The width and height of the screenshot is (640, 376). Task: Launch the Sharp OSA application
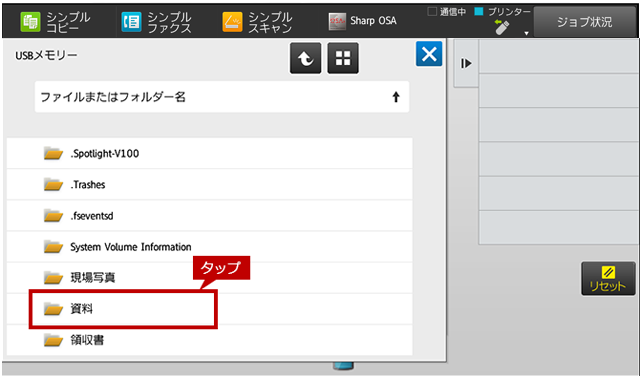tap(362, 21)
